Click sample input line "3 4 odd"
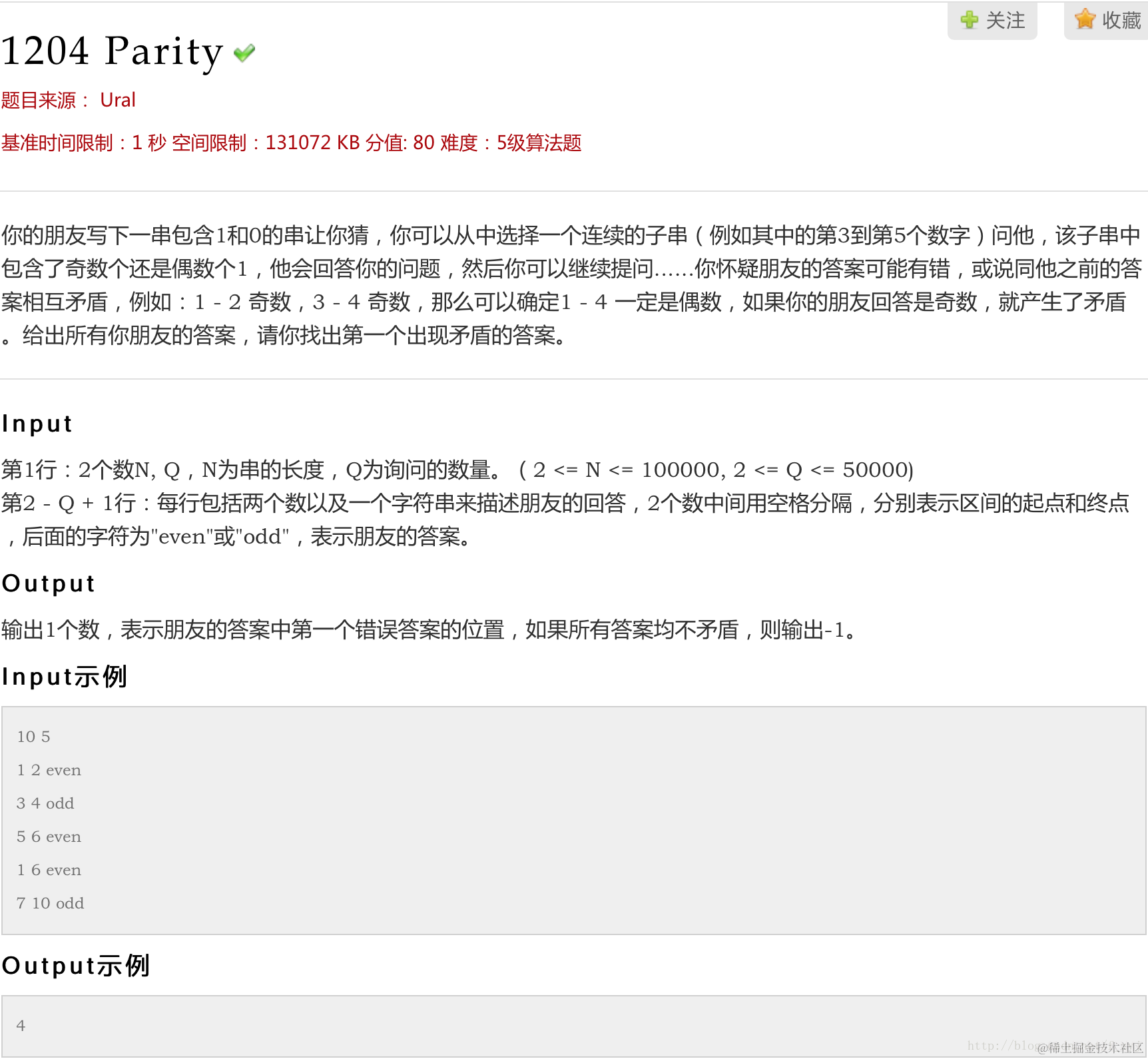 [45, 803]
